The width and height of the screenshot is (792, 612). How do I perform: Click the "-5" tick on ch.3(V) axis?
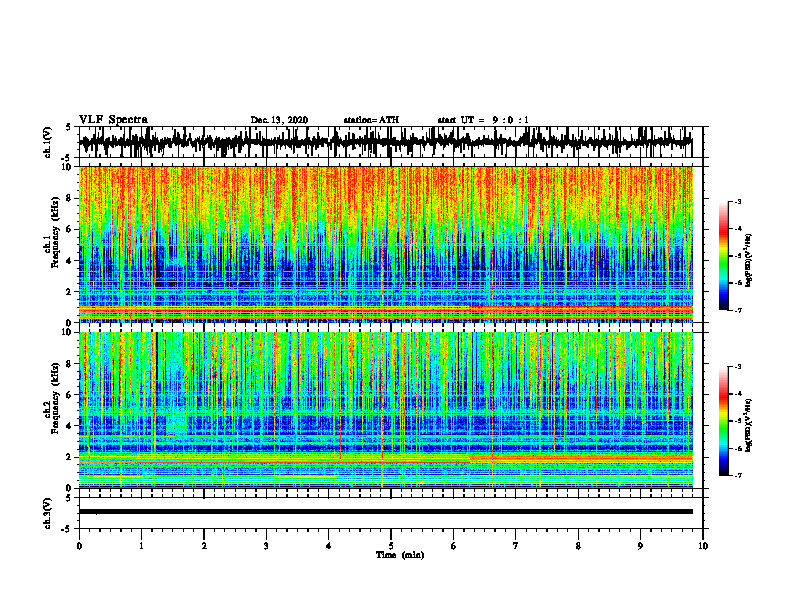click(67, 528)
